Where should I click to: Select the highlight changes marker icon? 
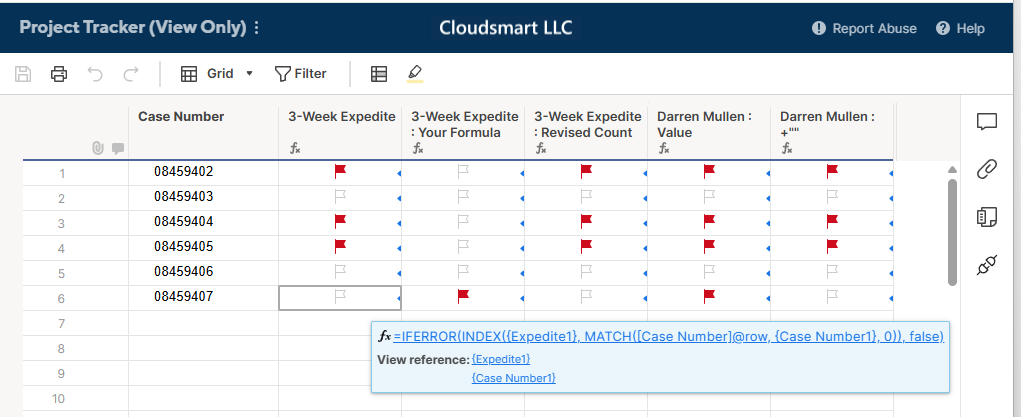tap(415, 74)
